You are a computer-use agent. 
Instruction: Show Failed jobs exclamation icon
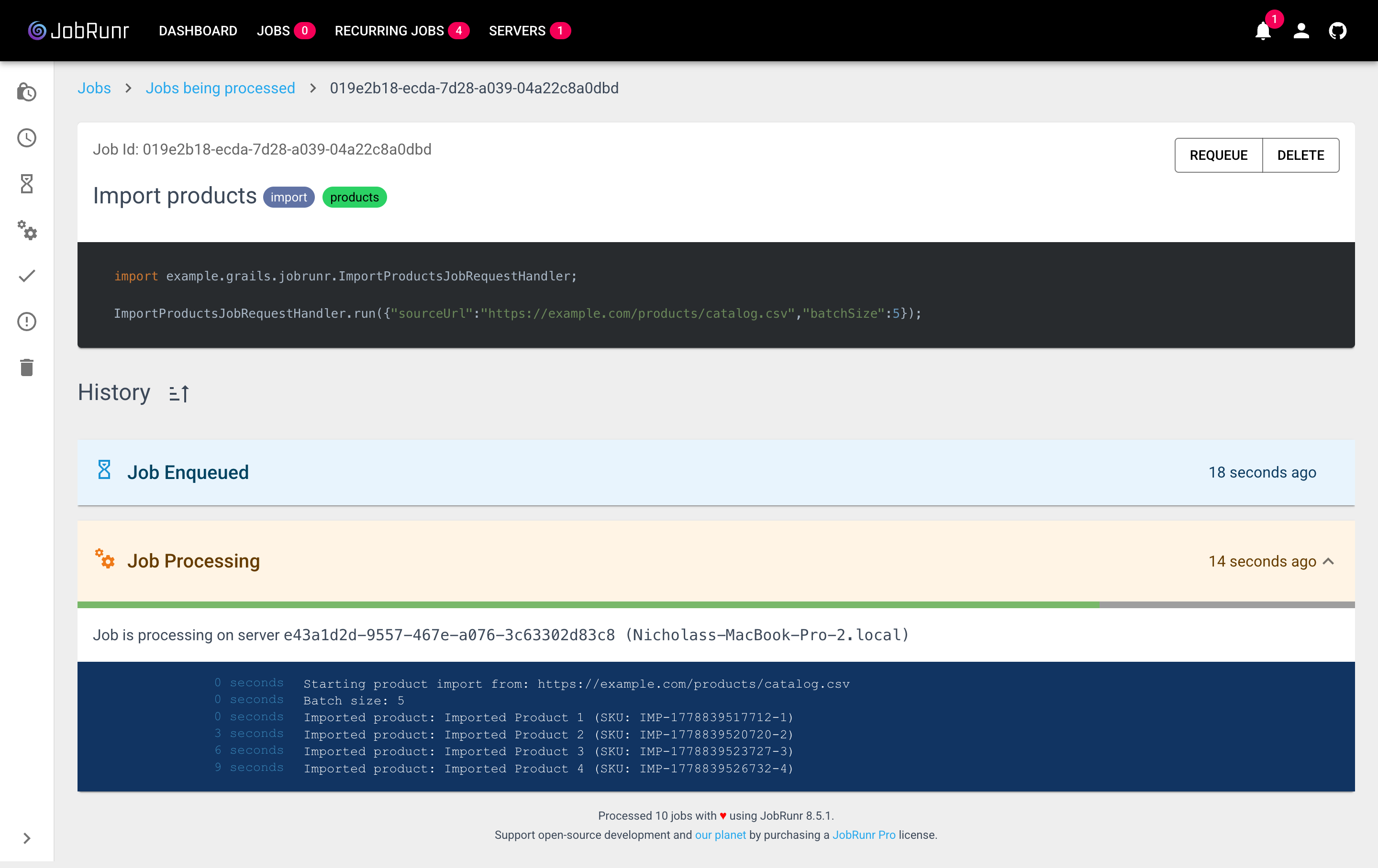tap(27, 322)
